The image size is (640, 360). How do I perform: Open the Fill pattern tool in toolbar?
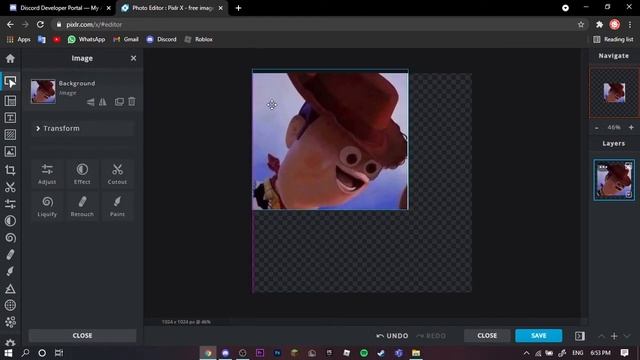(10, 135)
